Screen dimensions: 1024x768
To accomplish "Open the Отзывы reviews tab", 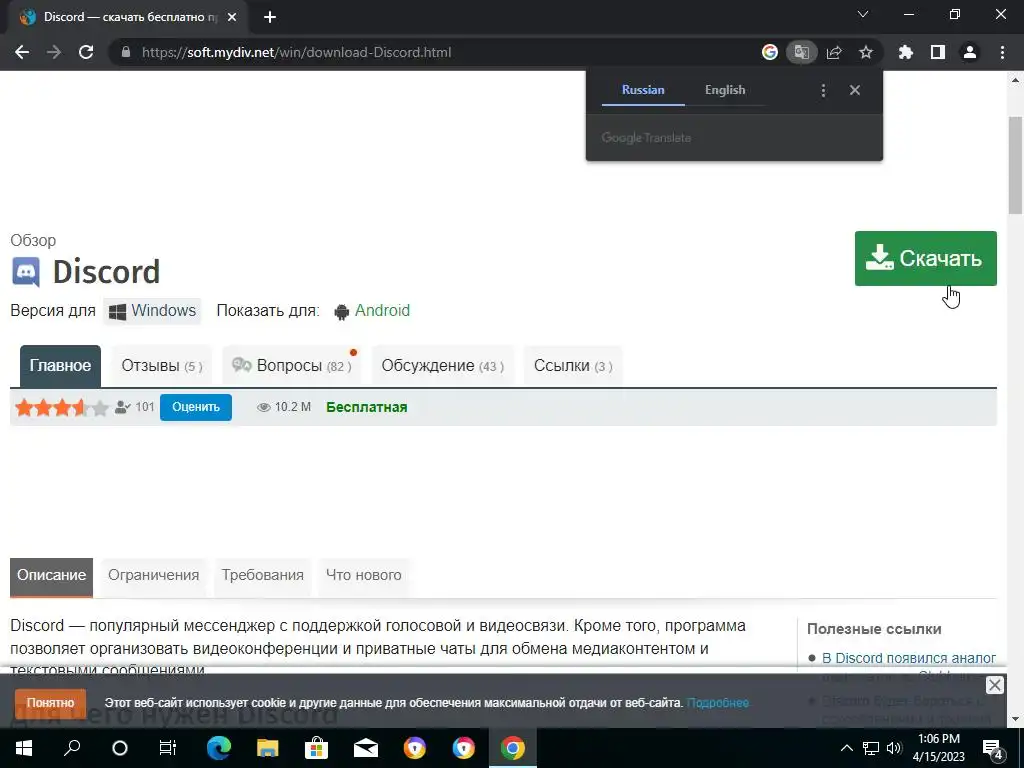I will [162, 366].
